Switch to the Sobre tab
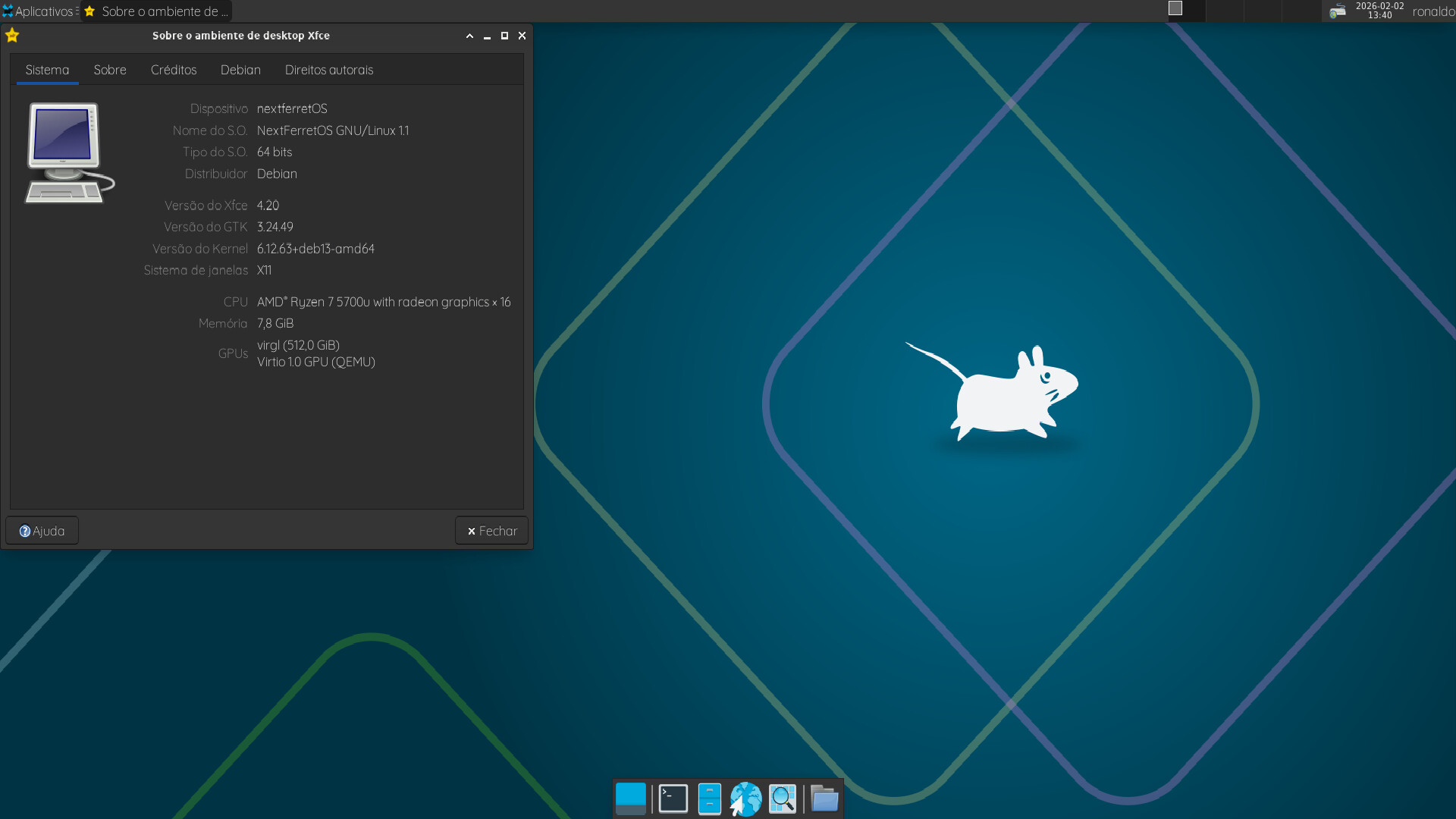 click(x=110, y=70)
